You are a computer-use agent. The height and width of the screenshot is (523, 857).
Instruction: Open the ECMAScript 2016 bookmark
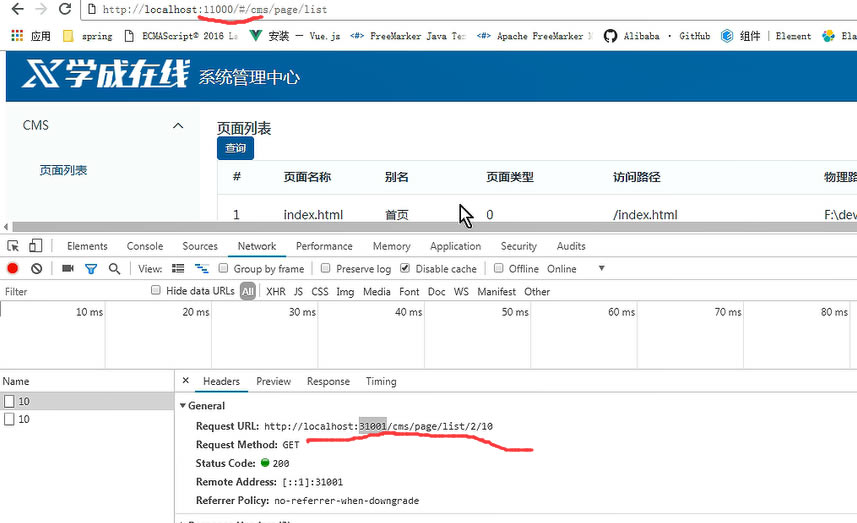click(x=180, y=36)
